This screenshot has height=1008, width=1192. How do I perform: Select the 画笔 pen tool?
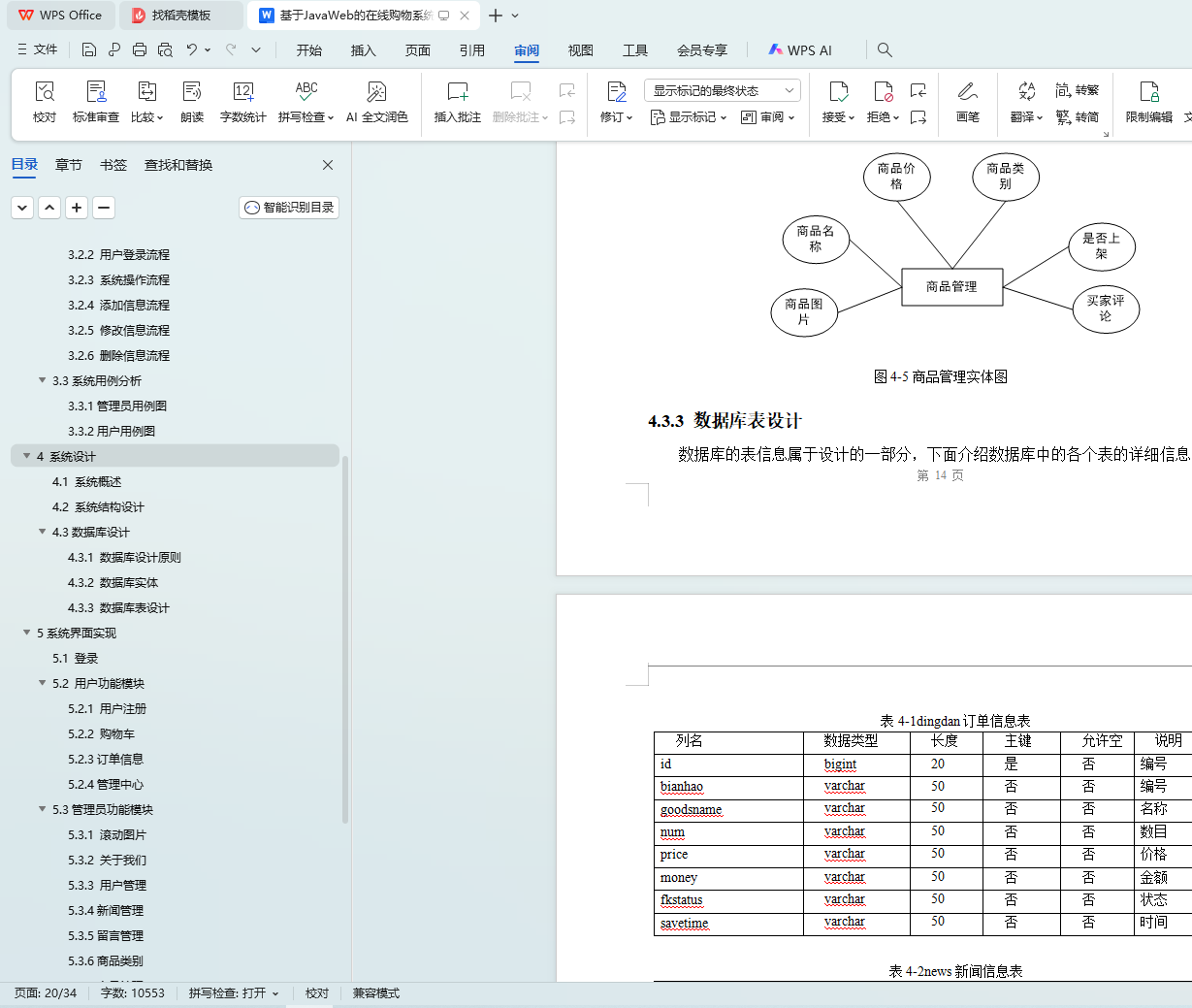click(967, 102)
